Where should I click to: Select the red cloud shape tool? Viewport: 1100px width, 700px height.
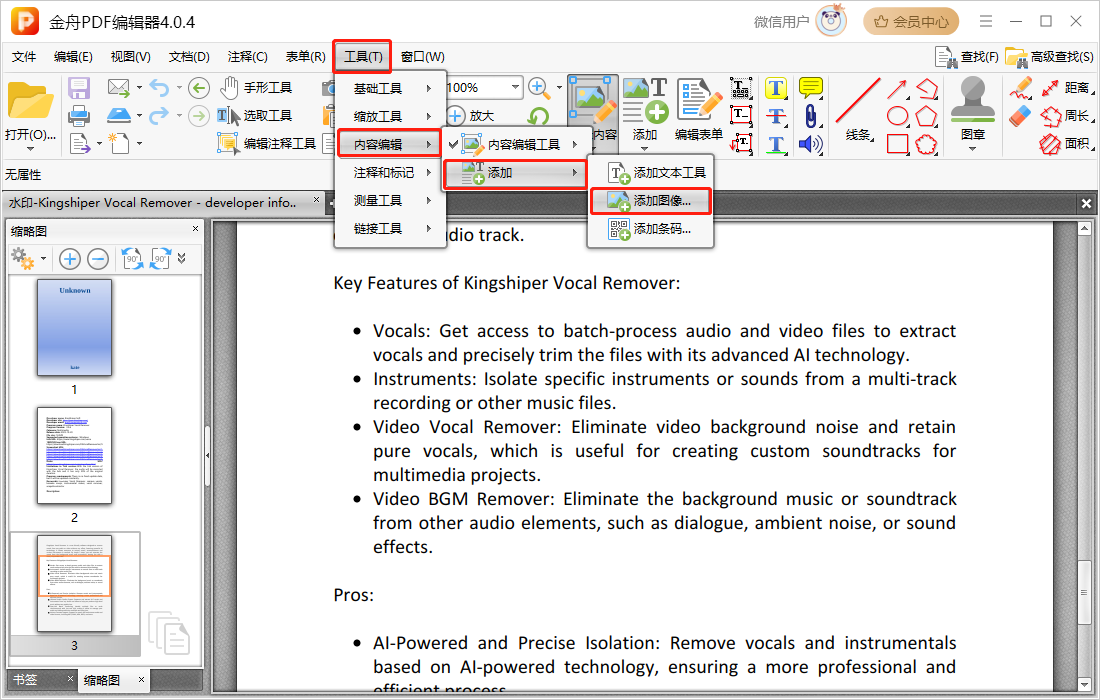click(926, 144)
